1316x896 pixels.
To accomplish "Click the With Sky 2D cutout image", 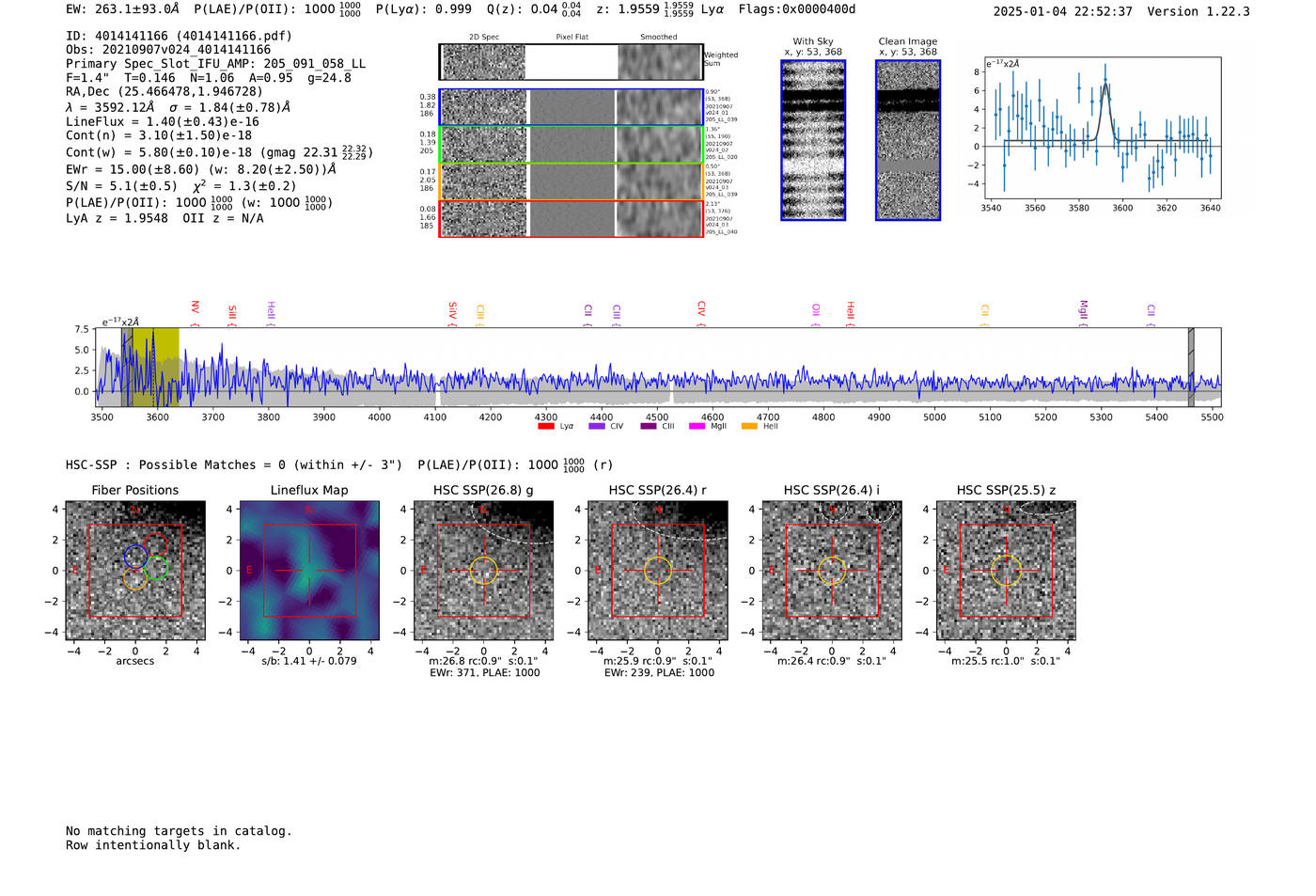I will tap(813, 140).
